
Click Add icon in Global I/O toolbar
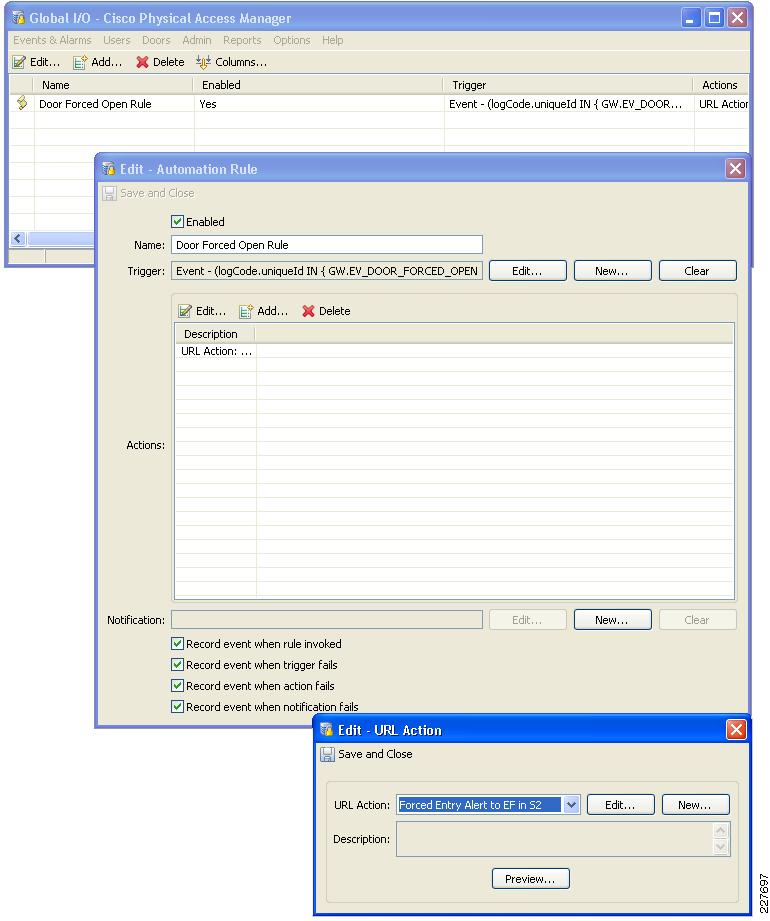click(80, 62)
